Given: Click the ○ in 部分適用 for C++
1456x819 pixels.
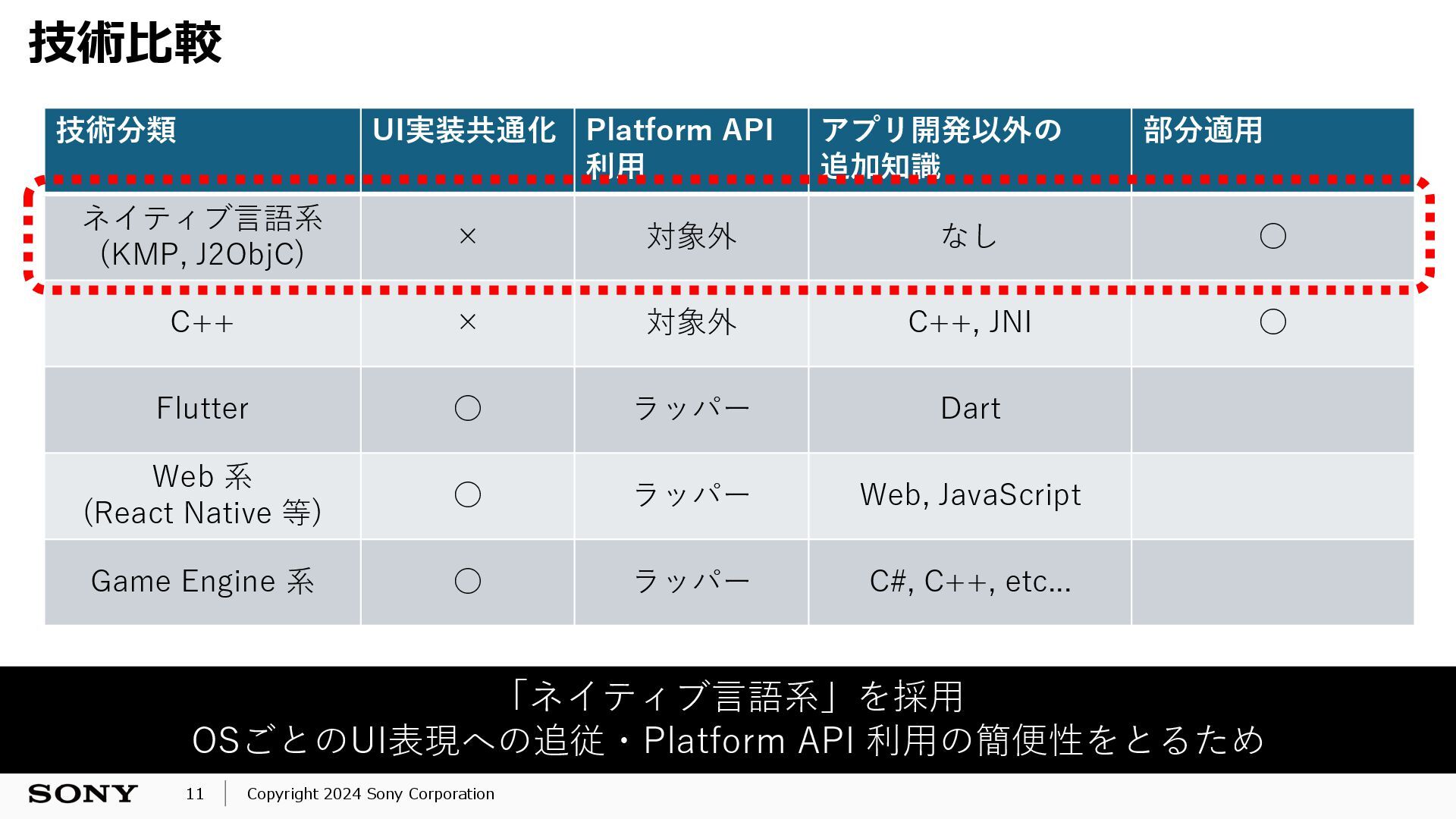Looking at the screenshot, I should 1273,322.
